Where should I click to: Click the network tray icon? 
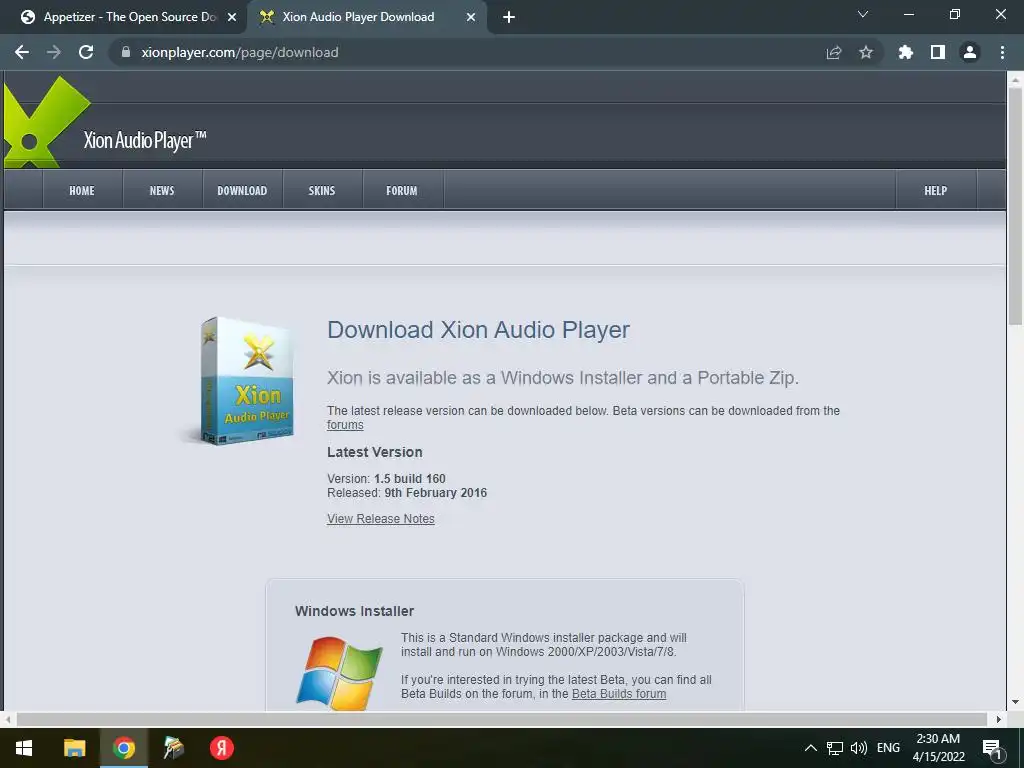coord(835,748)
